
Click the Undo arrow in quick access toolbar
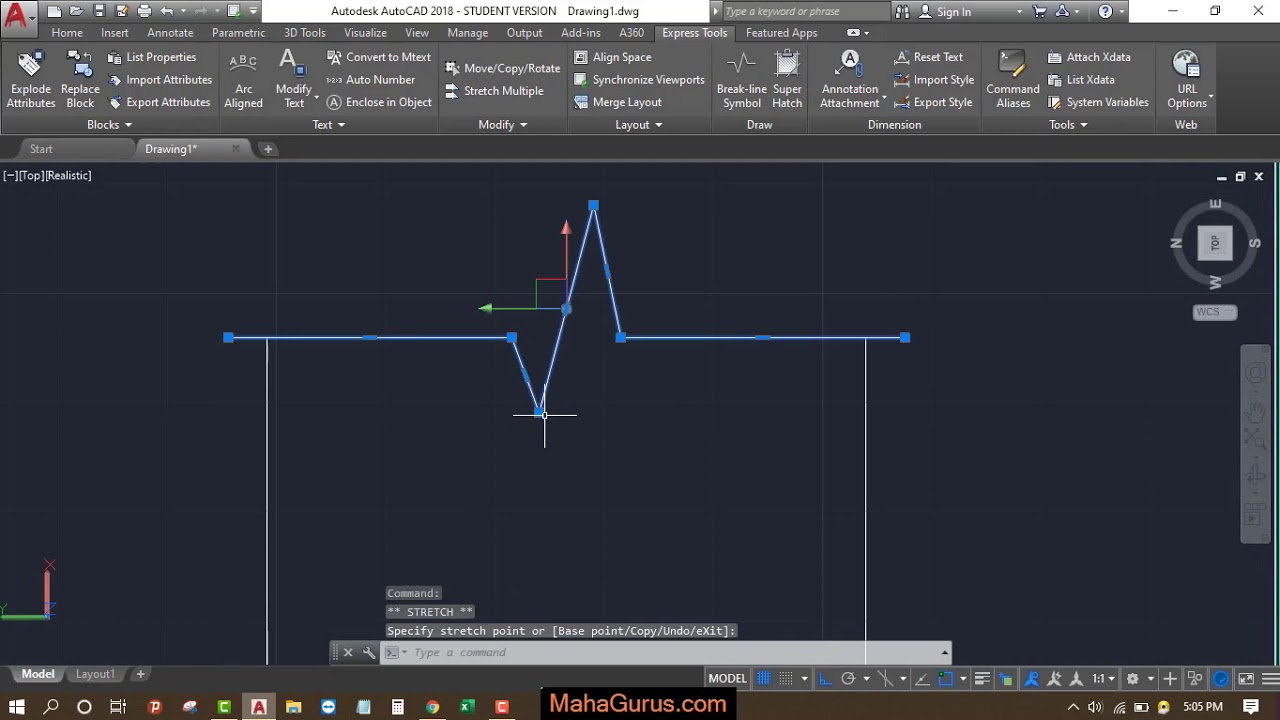click(167, 11)
